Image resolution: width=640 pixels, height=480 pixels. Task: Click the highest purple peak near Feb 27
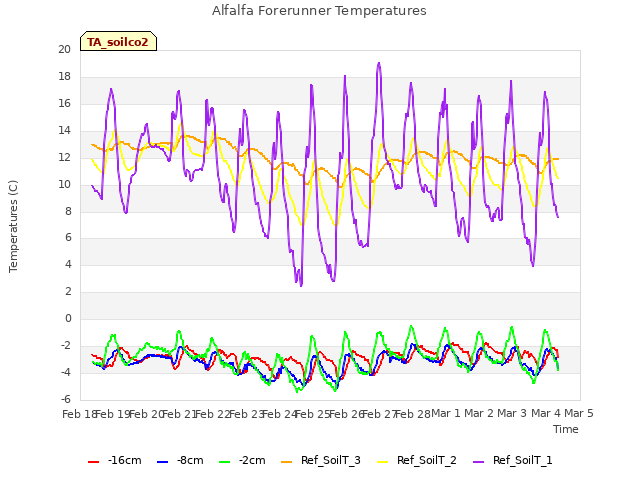pos(379,64)
